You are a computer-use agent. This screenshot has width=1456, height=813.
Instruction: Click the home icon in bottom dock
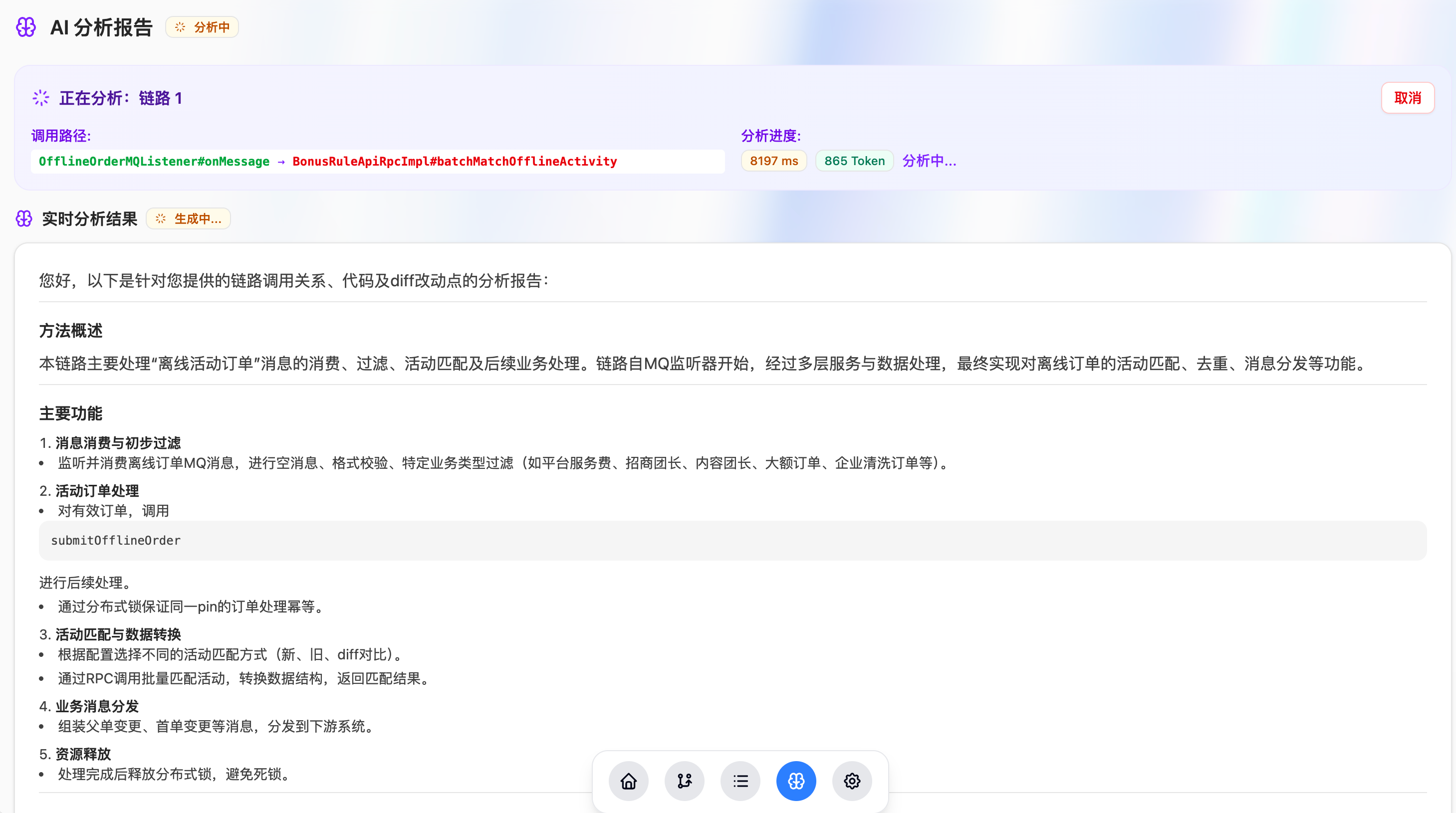point(629,781)
